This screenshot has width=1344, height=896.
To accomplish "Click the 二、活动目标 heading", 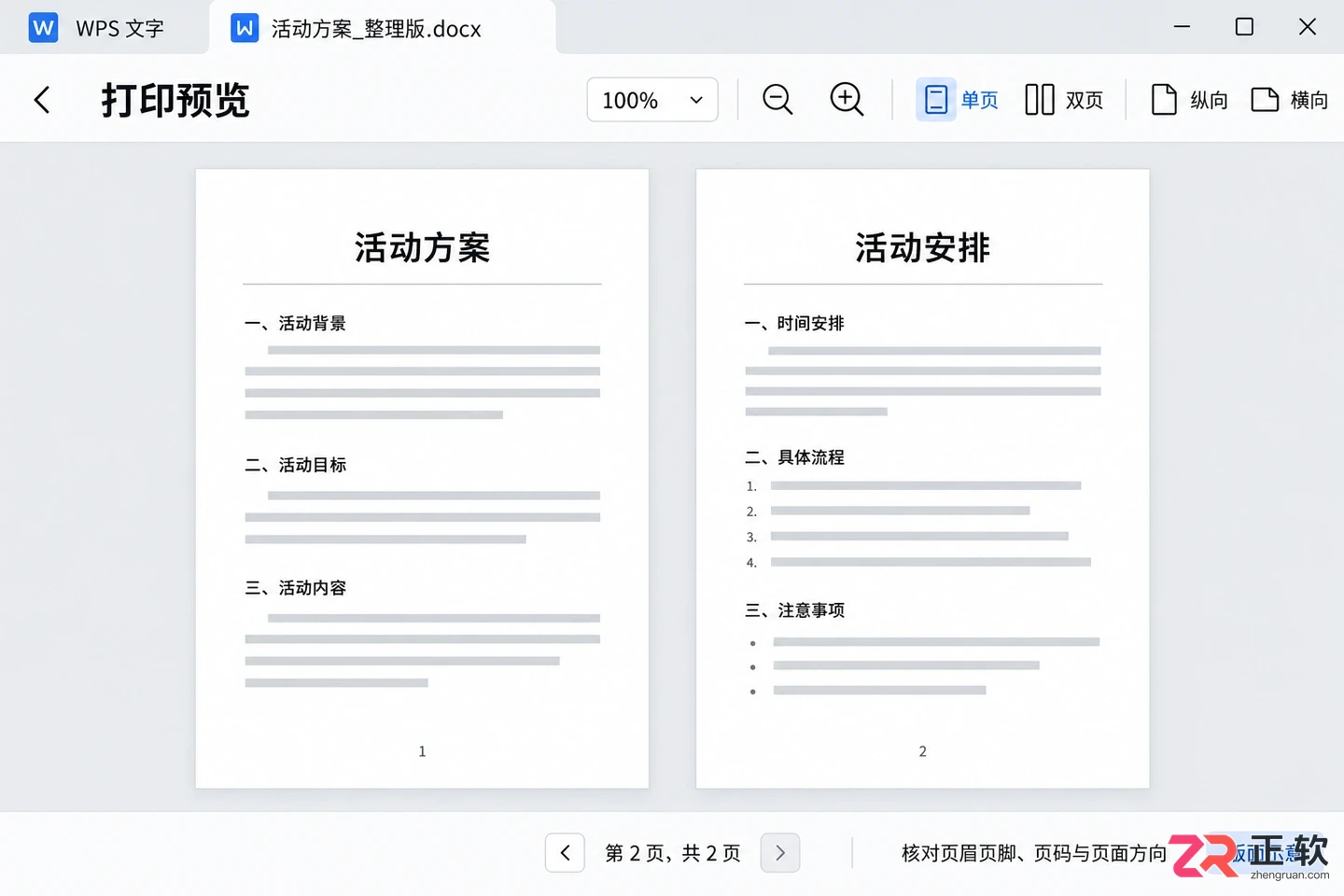I will (x=295, y=465).
